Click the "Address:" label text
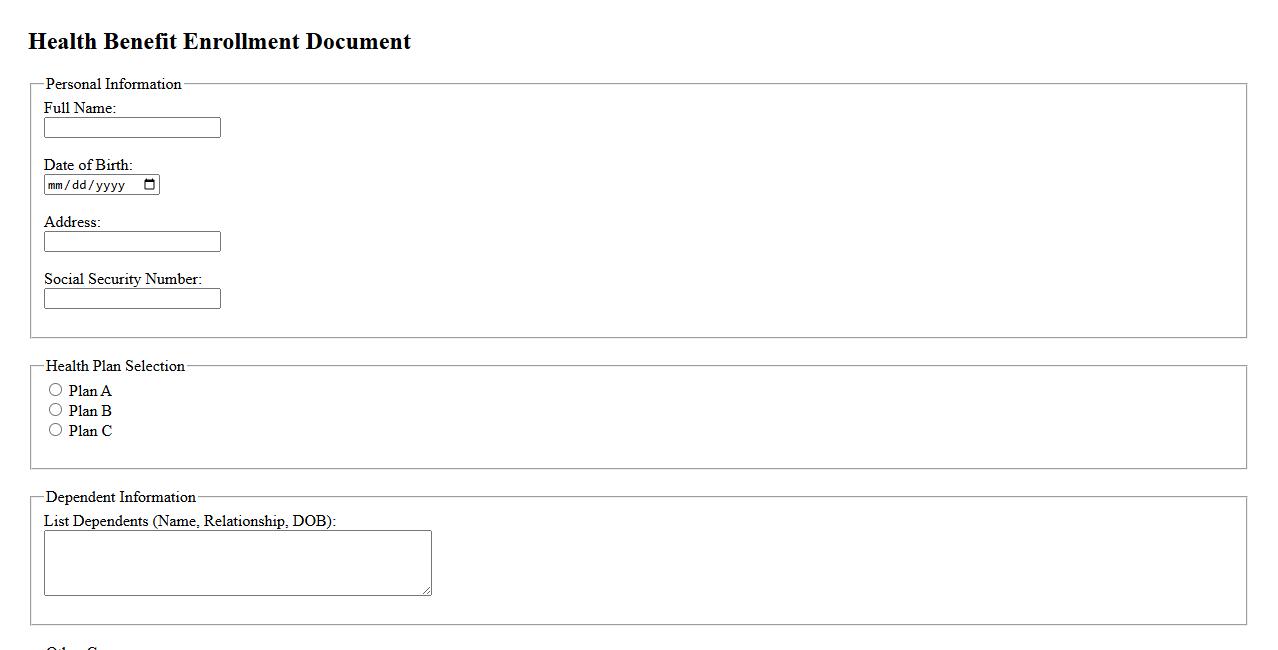1278x650 pixels. (x=72, y=222)
